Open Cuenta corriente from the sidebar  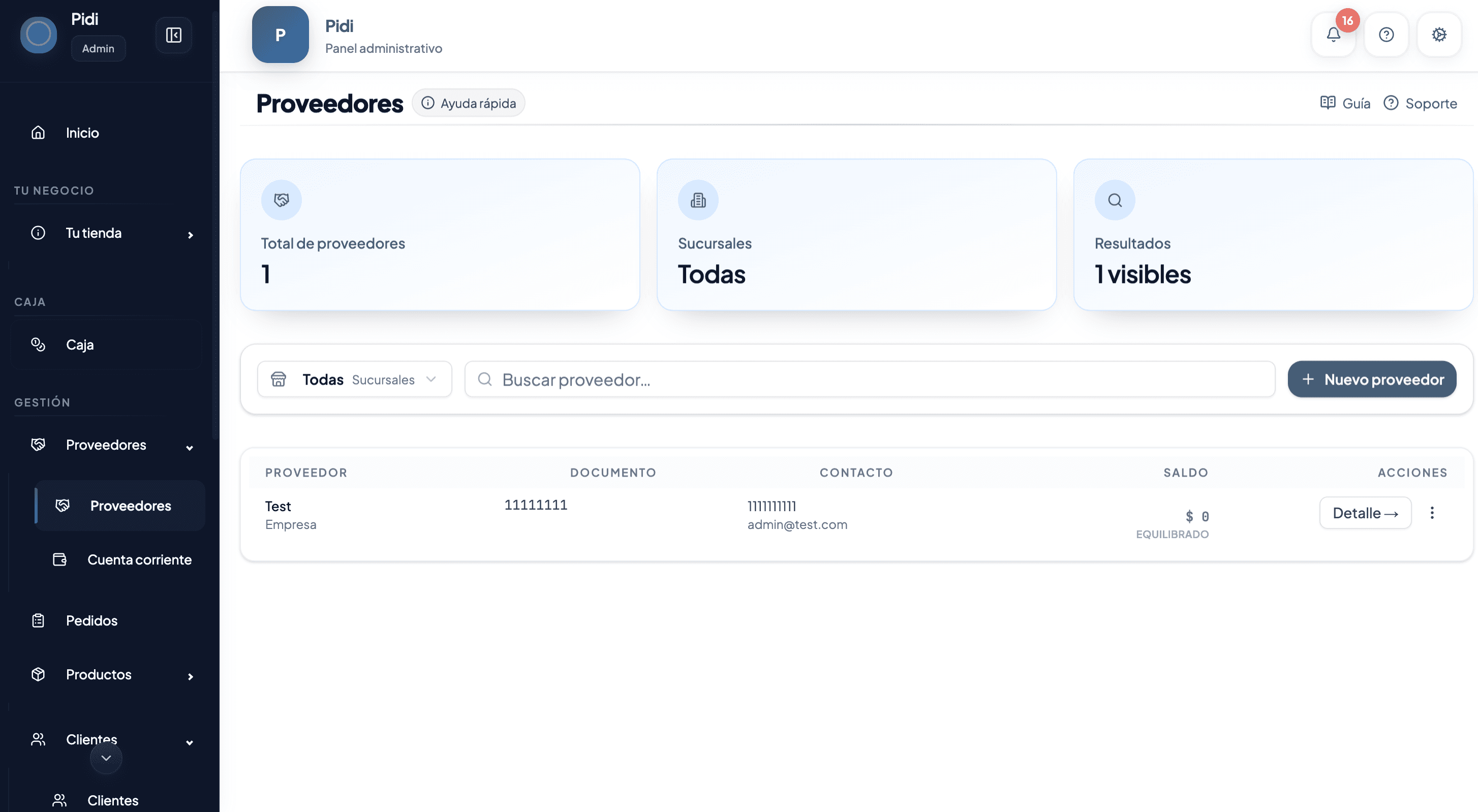[x=139, y=559]
